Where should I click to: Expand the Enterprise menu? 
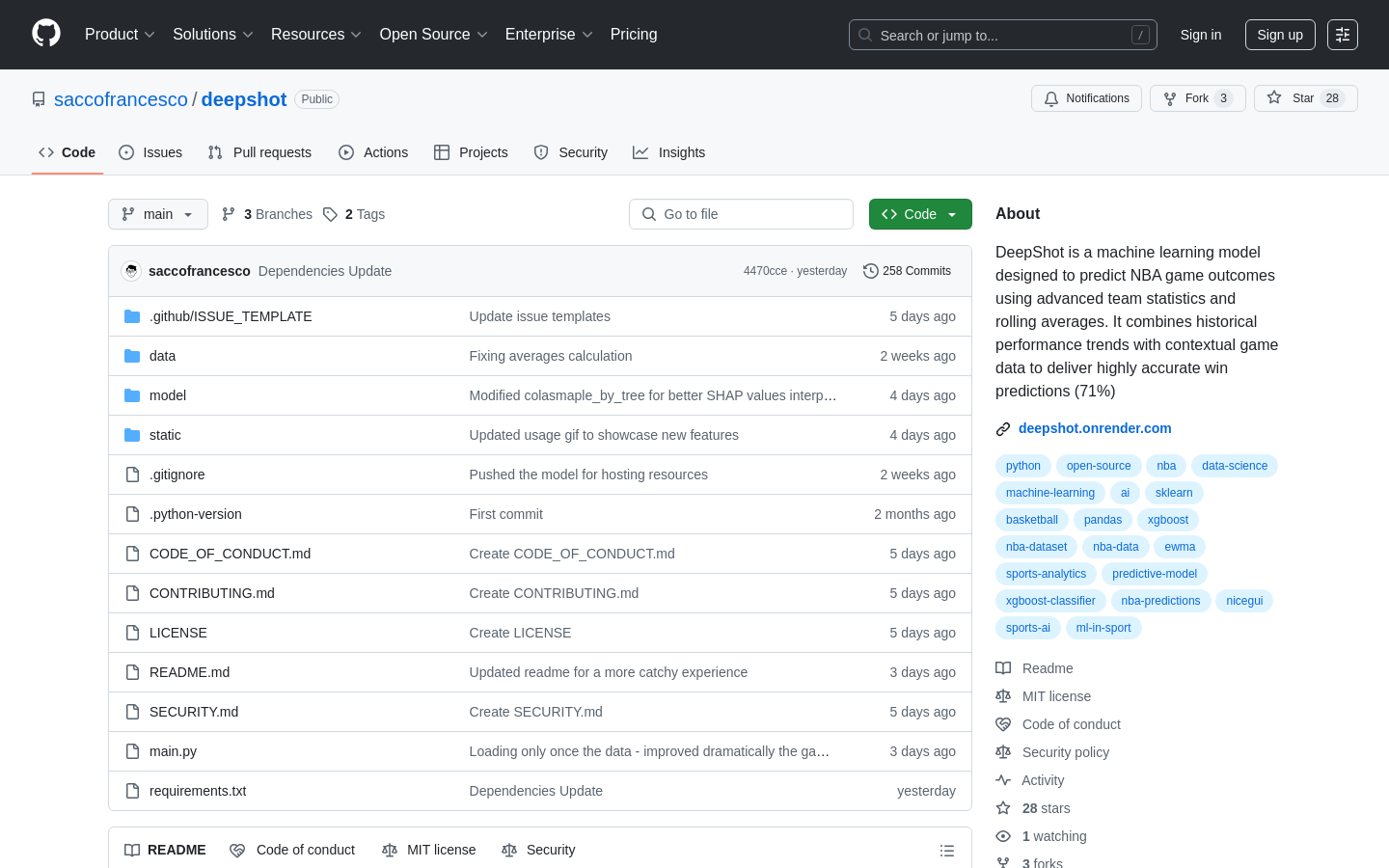549,35
